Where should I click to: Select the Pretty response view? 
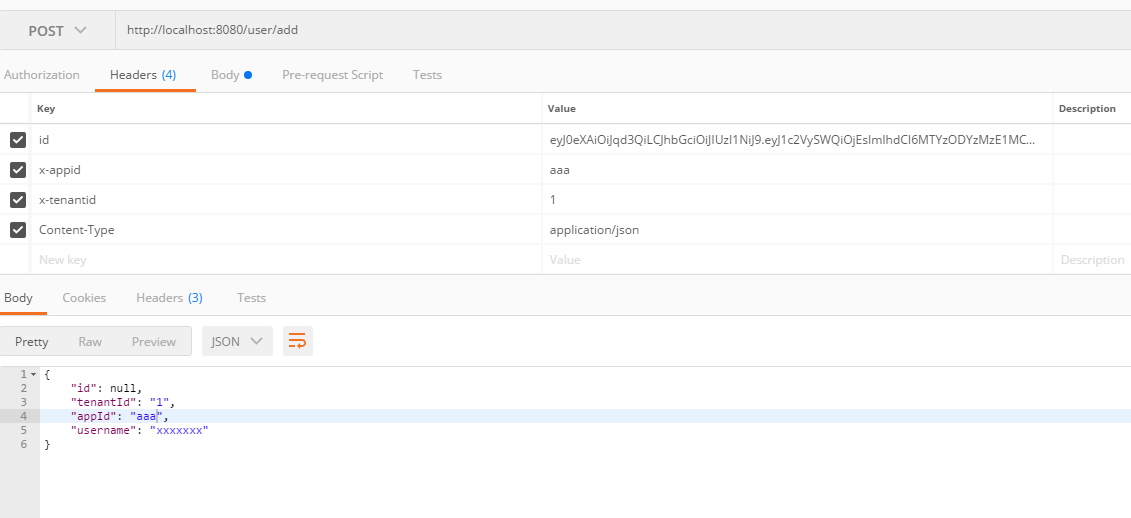[x=32, y=342]
